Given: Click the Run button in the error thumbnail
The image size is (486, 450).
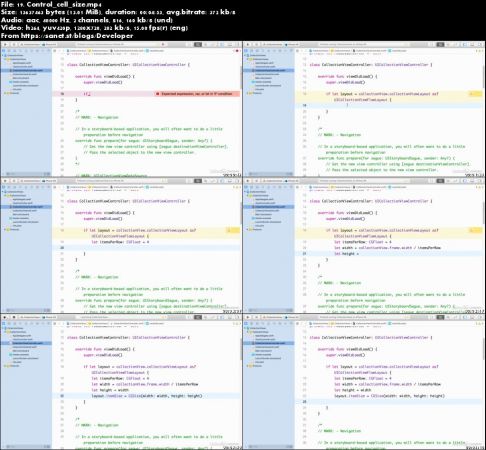Looking at the screenshot, I should tap(5, 44).
